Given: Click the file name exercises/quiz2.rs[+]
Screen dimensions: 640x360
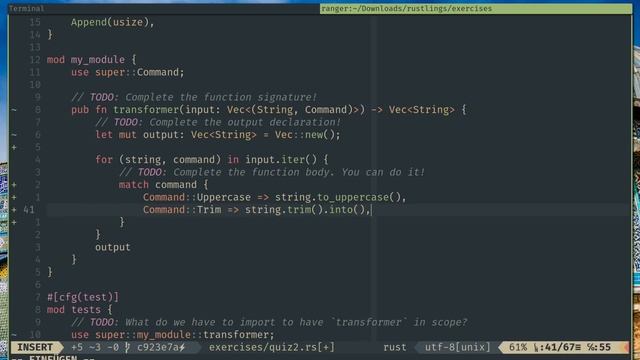Looking at the screenshot, I should (x=272, y=347).
